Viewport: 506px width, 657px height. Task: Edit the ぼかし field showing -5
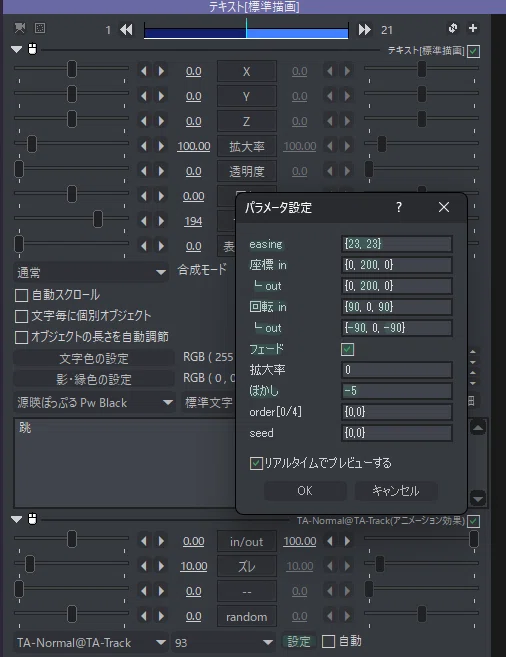click(397, 391)
